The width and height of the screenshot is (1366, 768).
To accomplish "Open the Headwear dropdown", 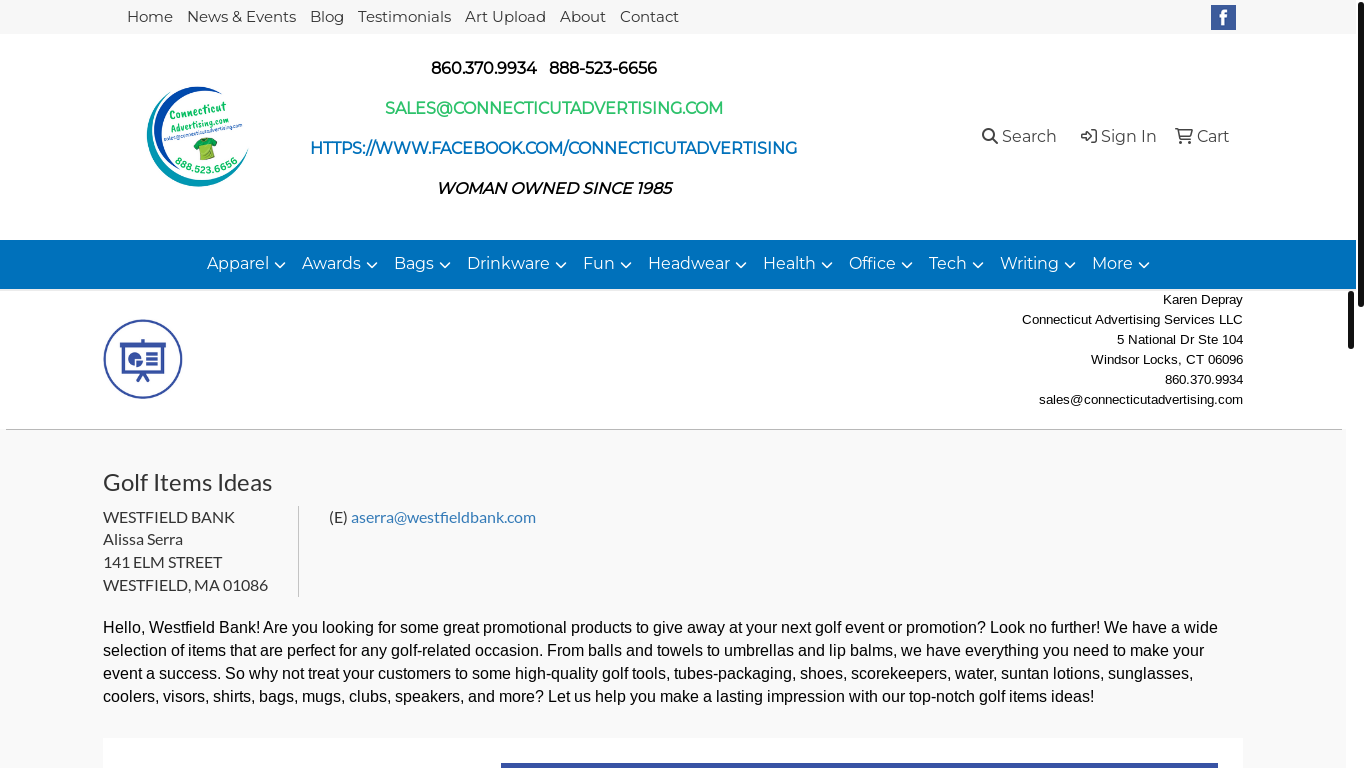I will 697,264.
